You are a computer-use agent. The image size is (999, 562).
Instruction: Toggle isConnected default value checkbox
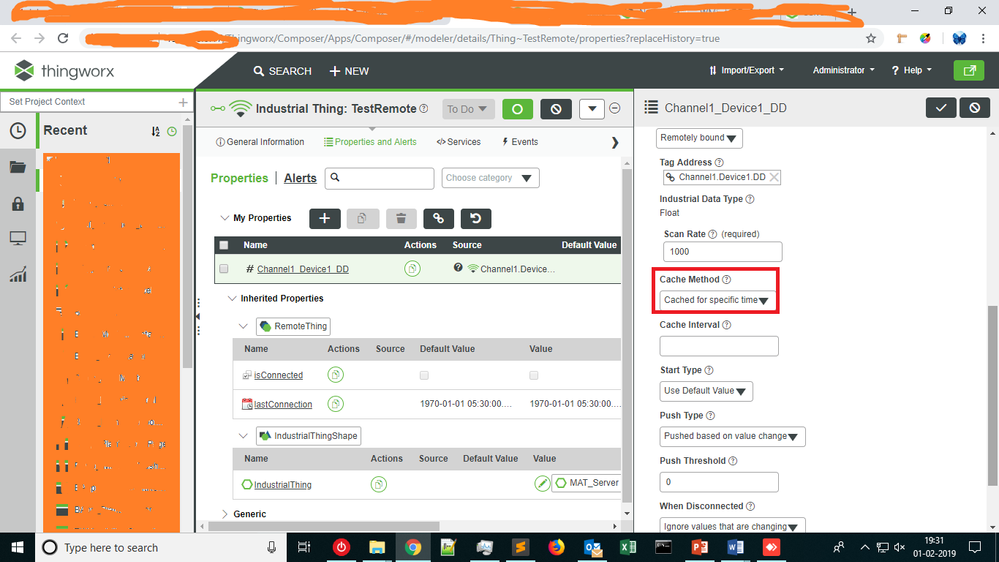424,375
